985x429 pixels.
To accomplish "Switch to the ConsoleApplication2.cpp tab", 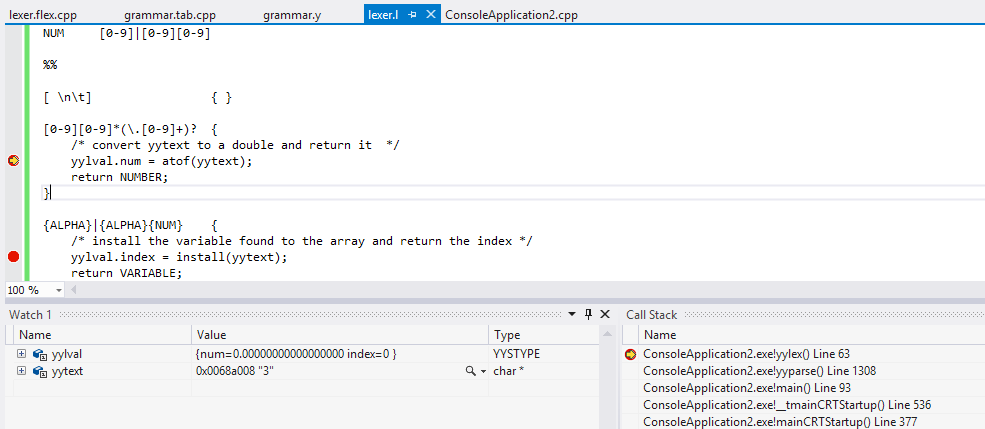I will pos(510,15).
